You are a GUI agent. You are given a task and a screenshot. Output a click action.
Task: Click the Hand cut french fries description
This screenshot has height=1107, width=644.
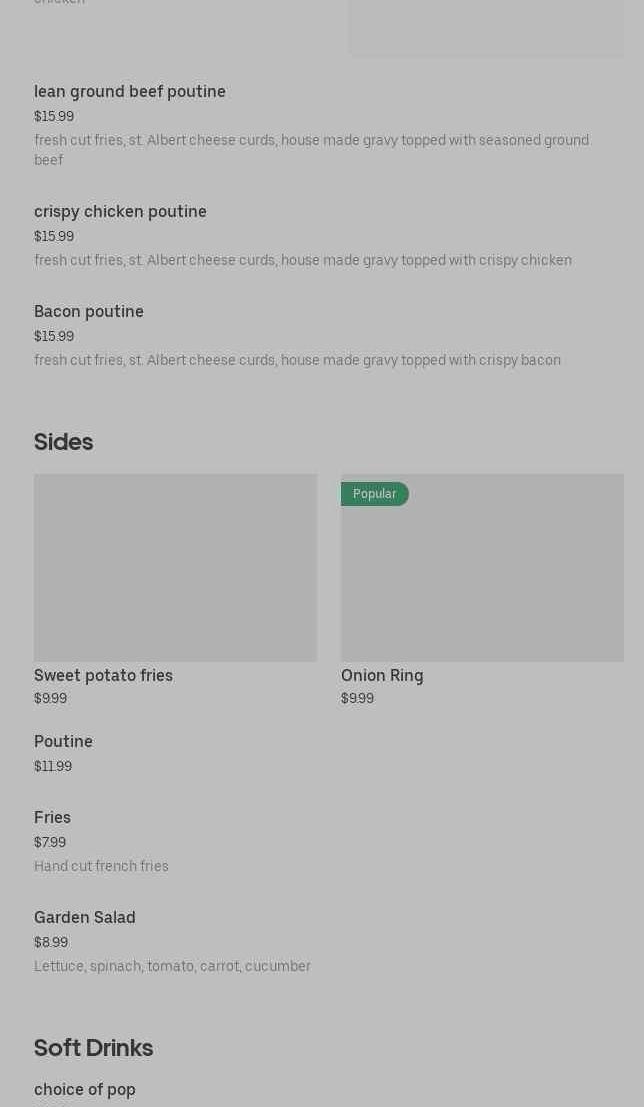(101, 866)
